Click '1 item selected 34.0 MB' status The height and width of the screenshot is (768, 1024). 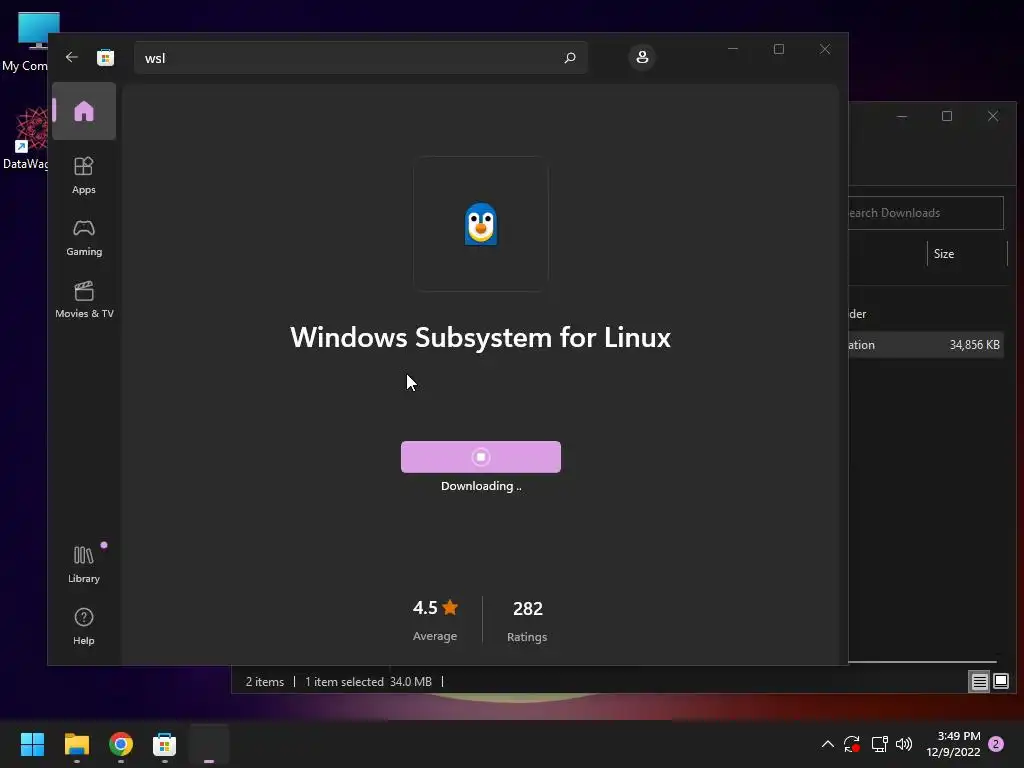pyautogui.click(x=368, y=682)
